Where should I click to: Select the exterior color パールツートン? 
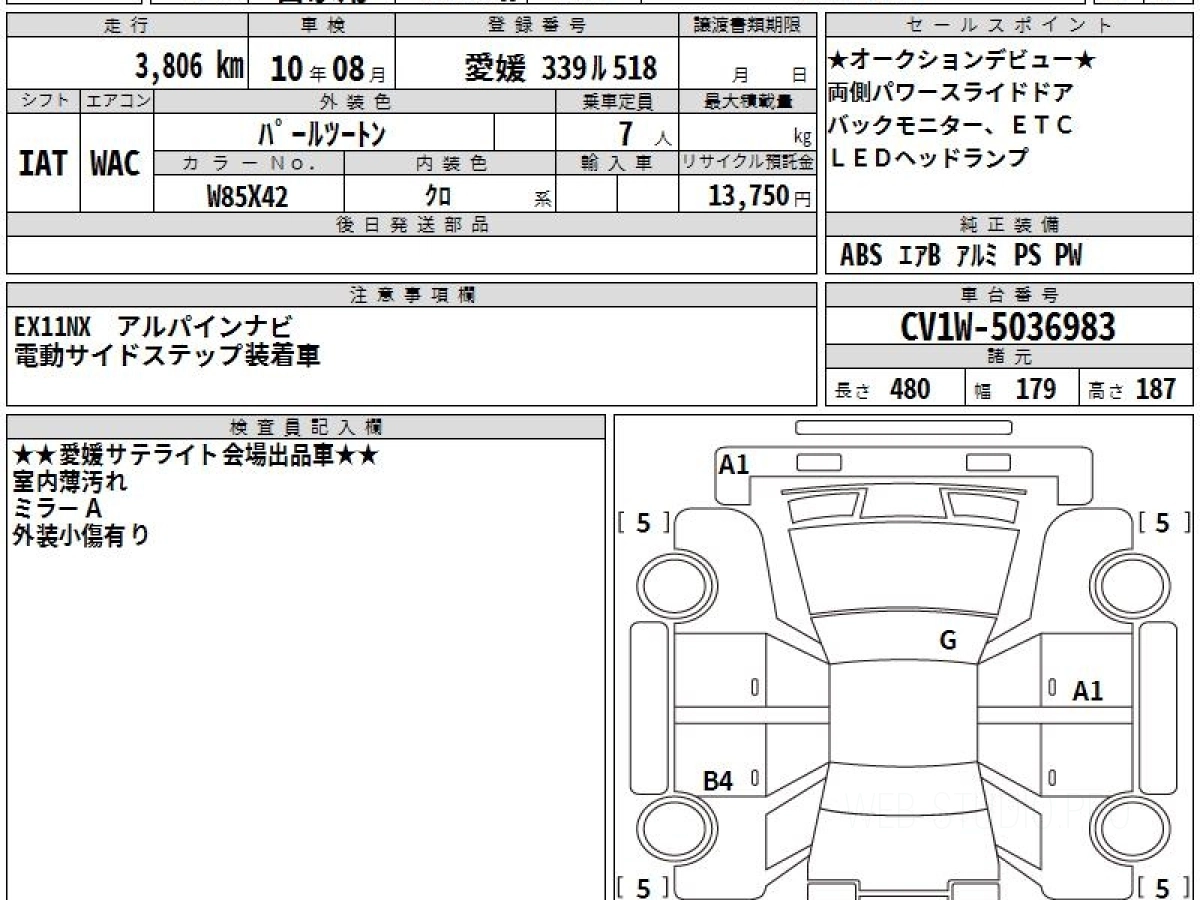322,132
